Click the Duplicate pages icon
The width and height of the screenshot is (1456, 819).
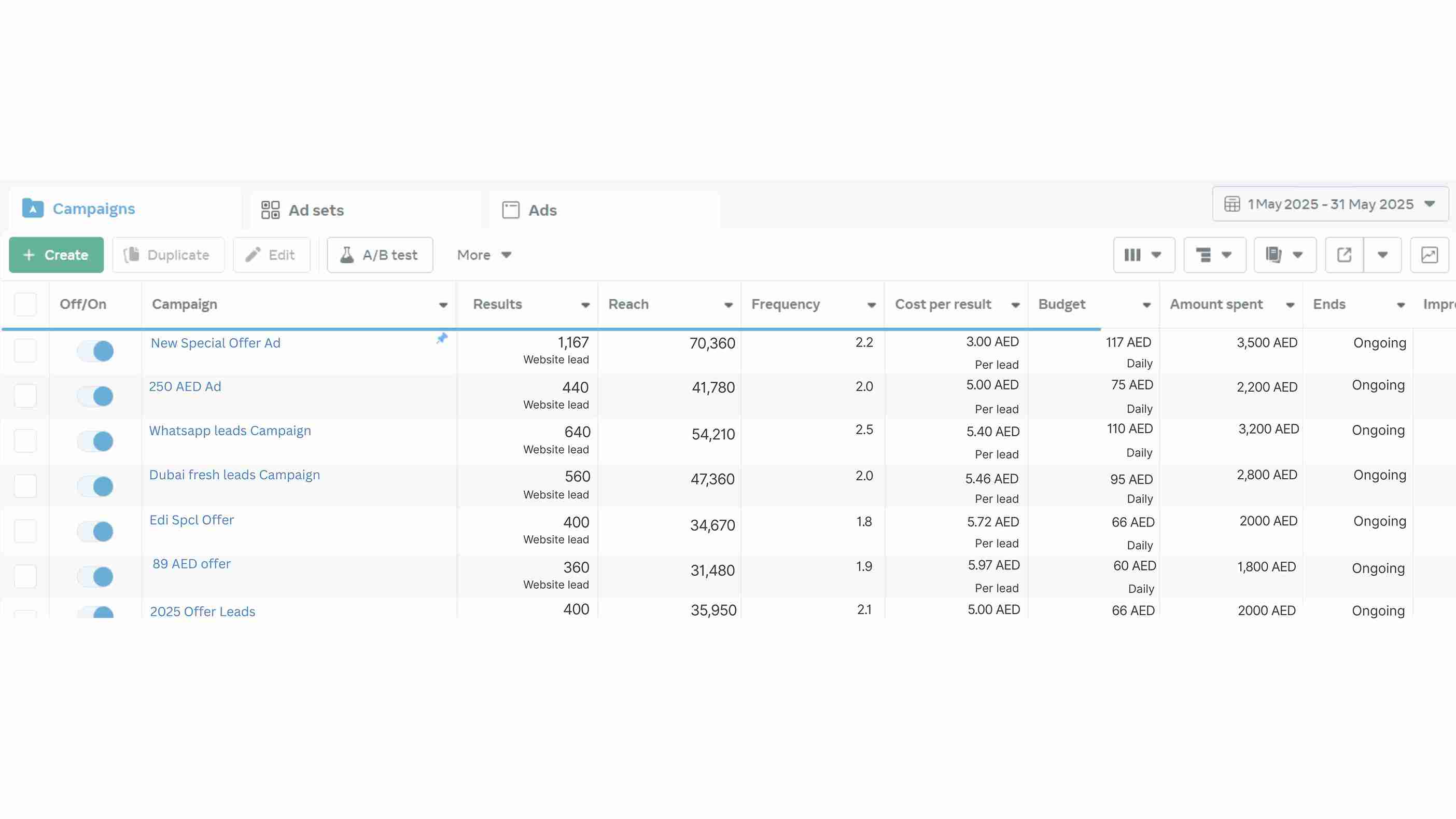(132, 255)
